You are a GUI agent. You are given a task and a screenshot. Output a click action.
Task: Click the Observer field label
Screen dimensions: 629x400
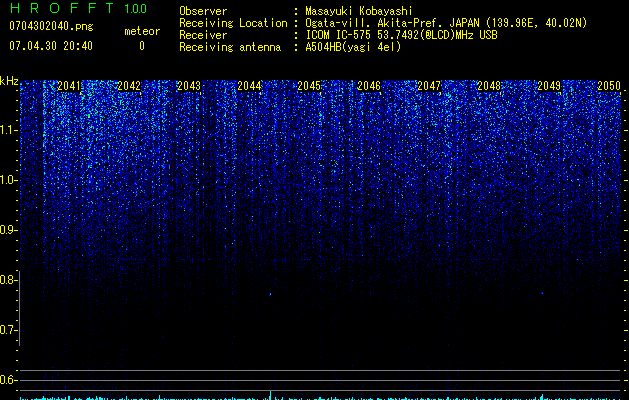pos(203,11)
